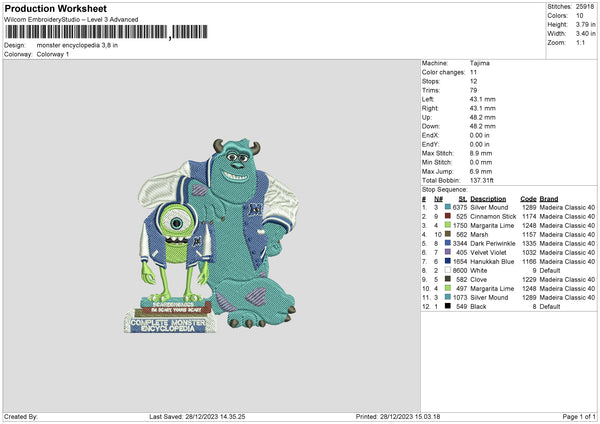This screenshot has width=600, height=424.
Task: Select design name 'monster encyclopedia 3,8 in'
Action: coord(77,45)
